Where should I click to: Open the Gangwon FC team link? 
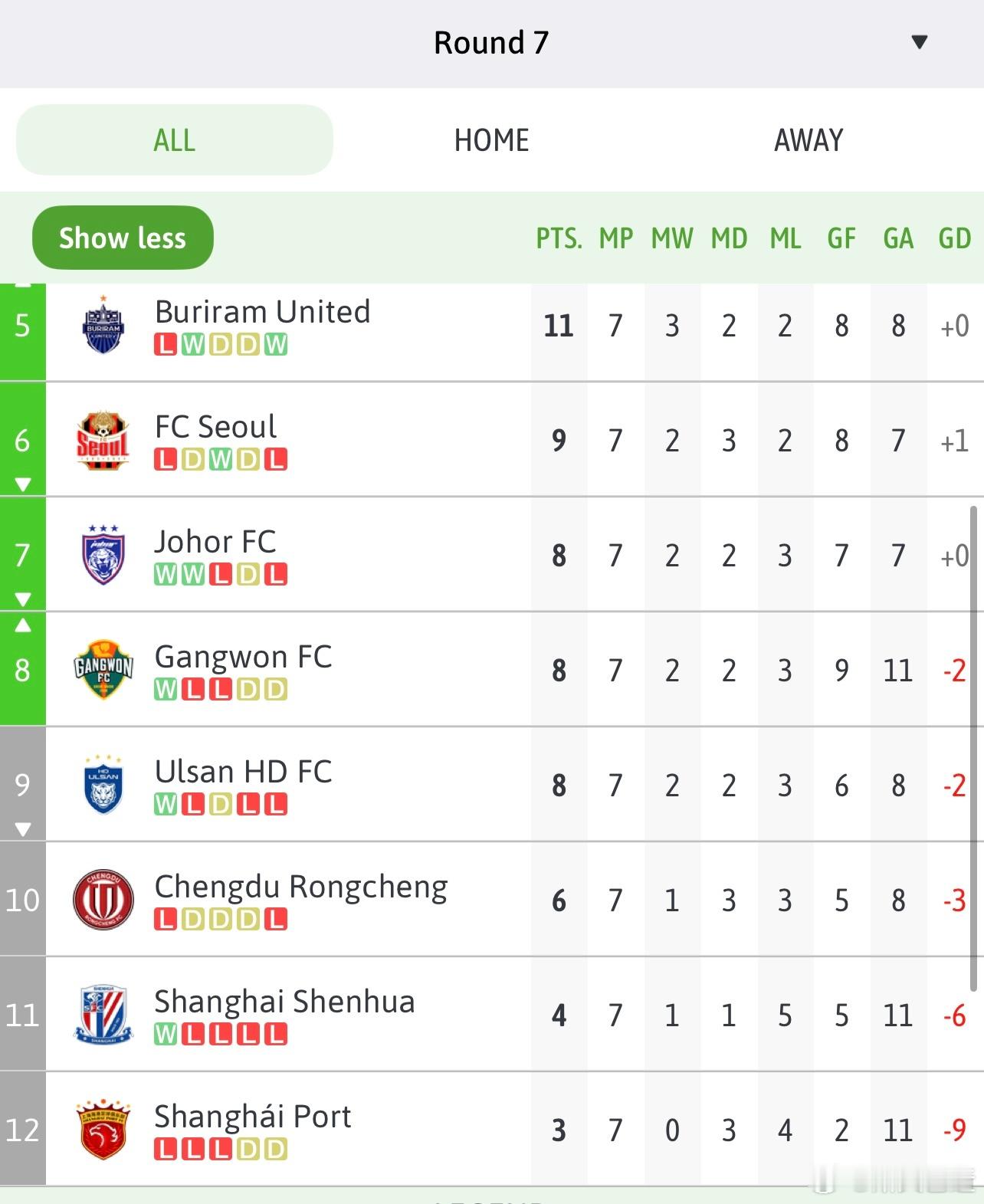pos(243,657)
